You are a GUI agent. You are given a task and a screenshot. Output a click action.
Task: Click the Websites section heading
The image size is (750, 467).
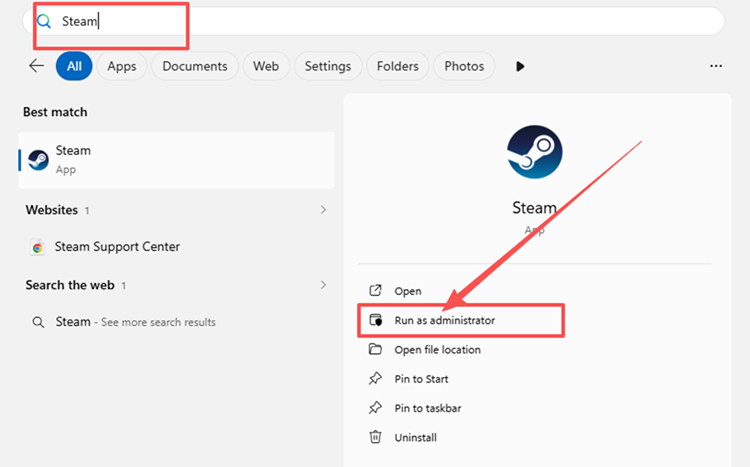click(x=52, y=210)
